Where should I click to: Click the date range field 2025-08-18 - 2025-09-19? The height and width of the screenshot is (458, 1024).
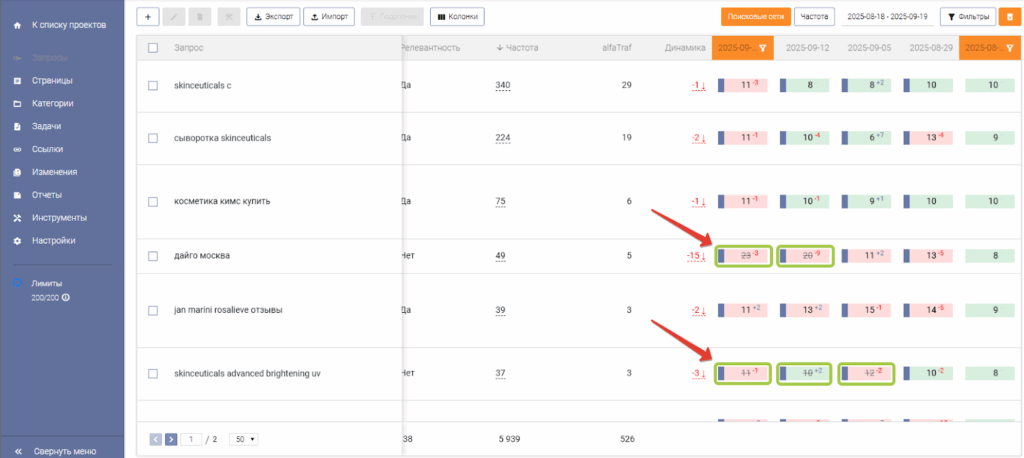pos(887,17)
